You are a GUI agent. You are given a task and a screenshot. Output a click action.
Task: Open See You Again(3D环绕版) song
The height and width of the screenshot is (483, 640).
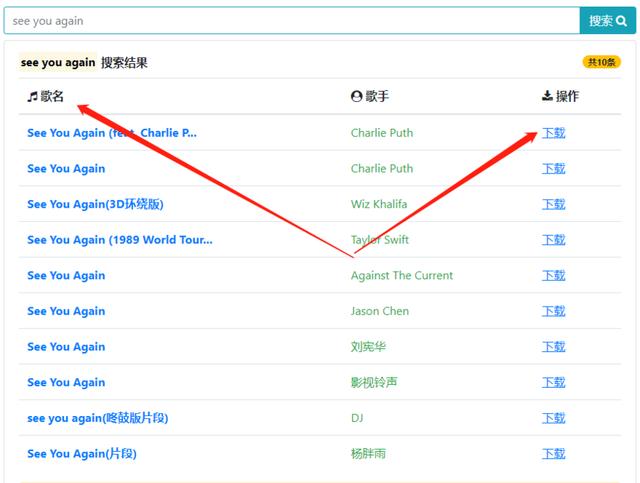[x=95, y=204]
